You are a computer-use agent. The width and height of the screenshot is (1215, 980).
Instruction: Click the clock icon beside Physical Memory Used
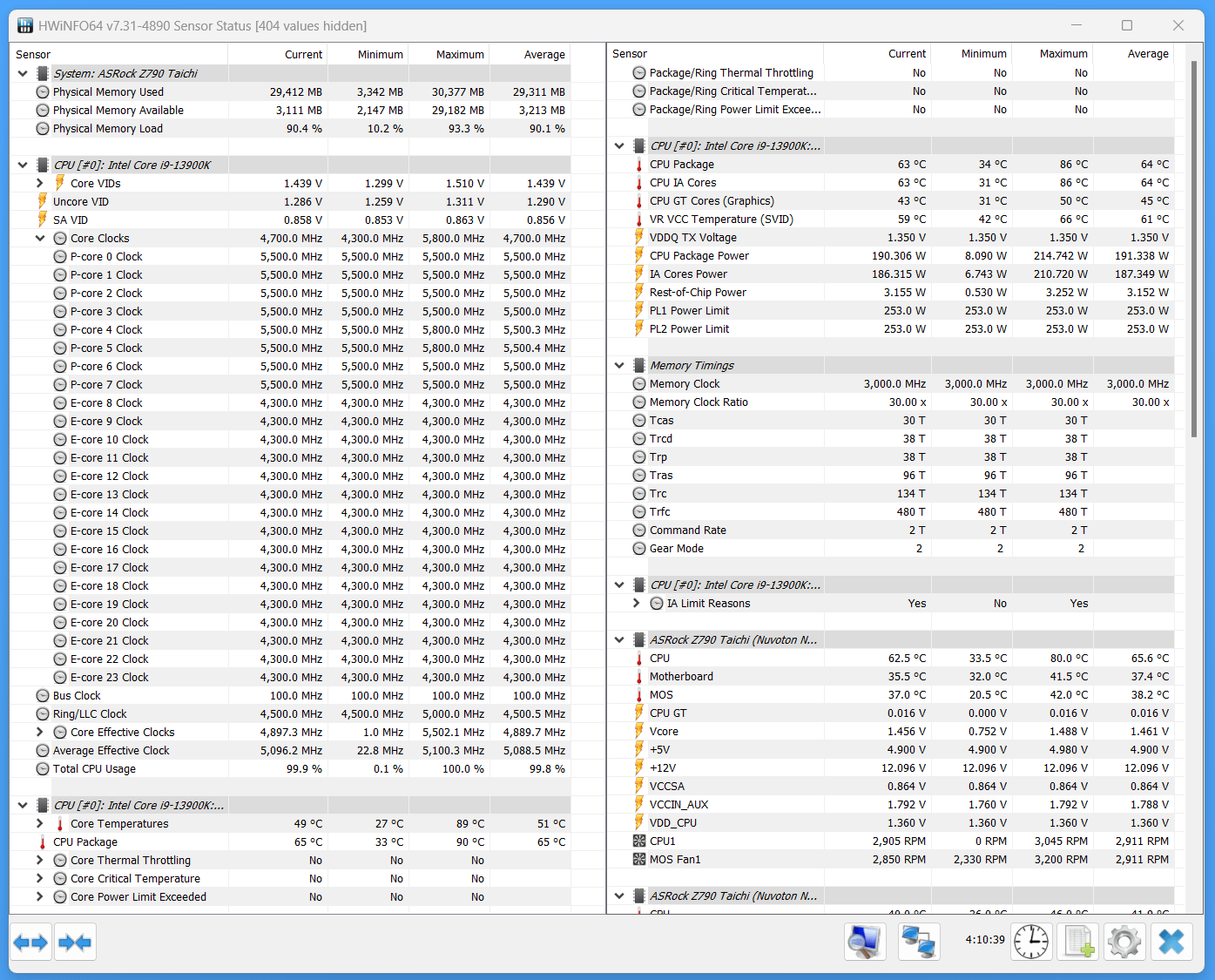[x=43, y=92]
